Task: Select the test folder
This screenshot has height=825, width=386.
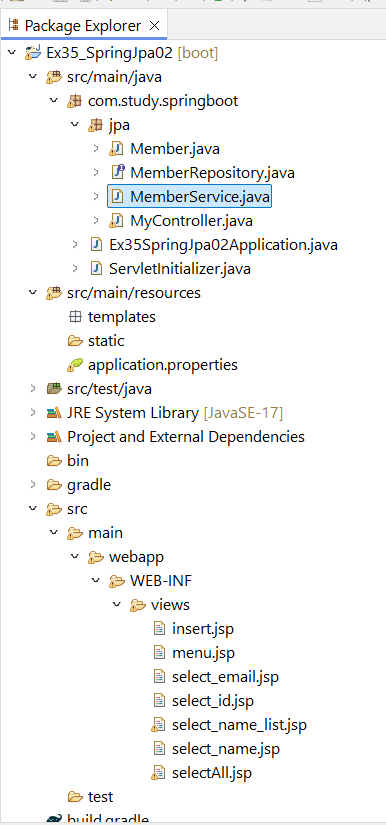Action: point(100,797)
